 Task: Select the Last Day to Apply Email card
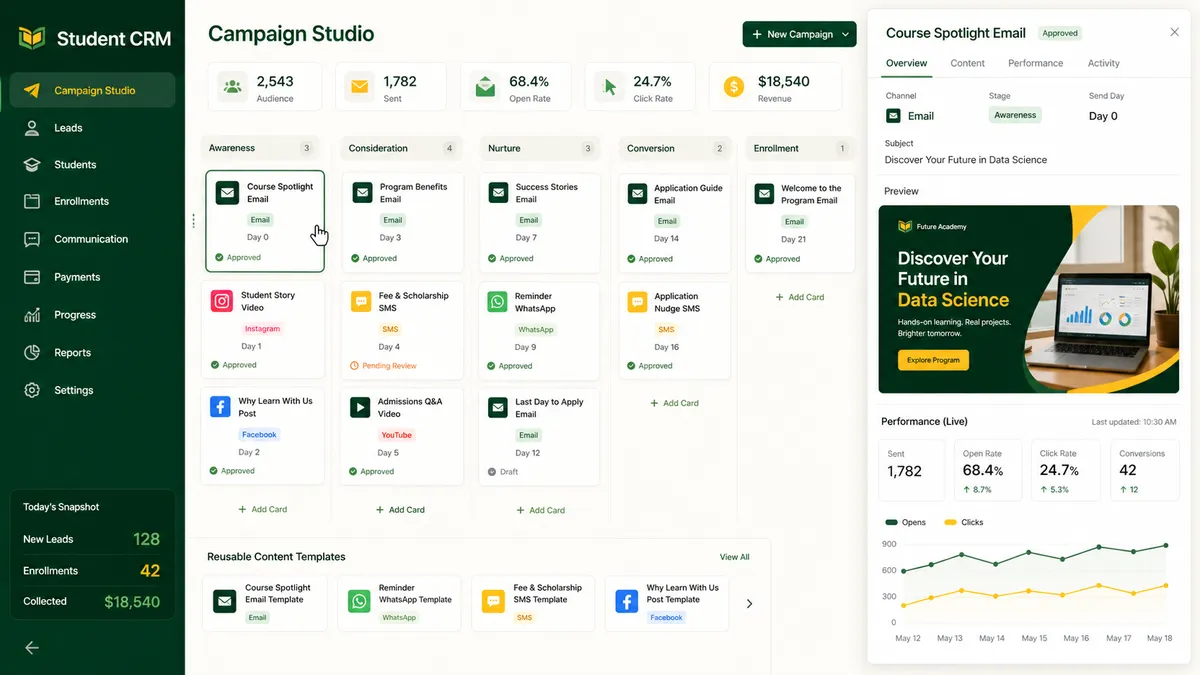point(539,436)
